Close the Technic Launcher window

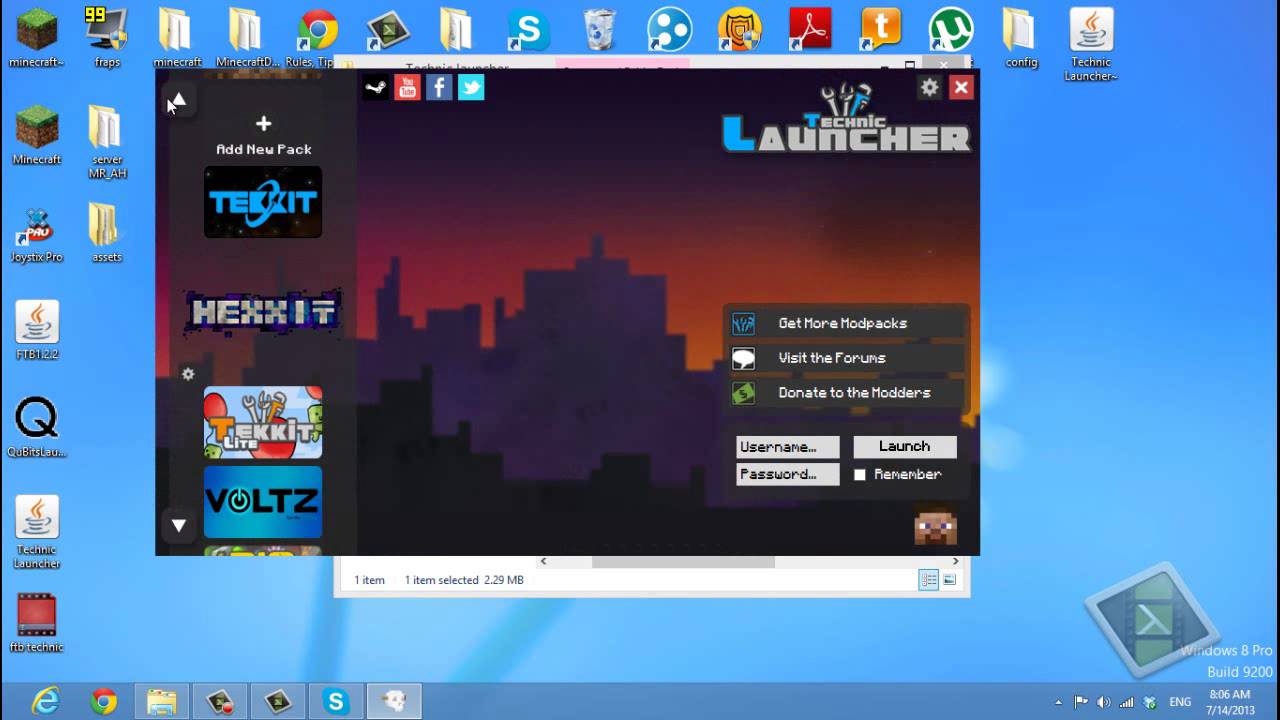(x=961, y=87)
